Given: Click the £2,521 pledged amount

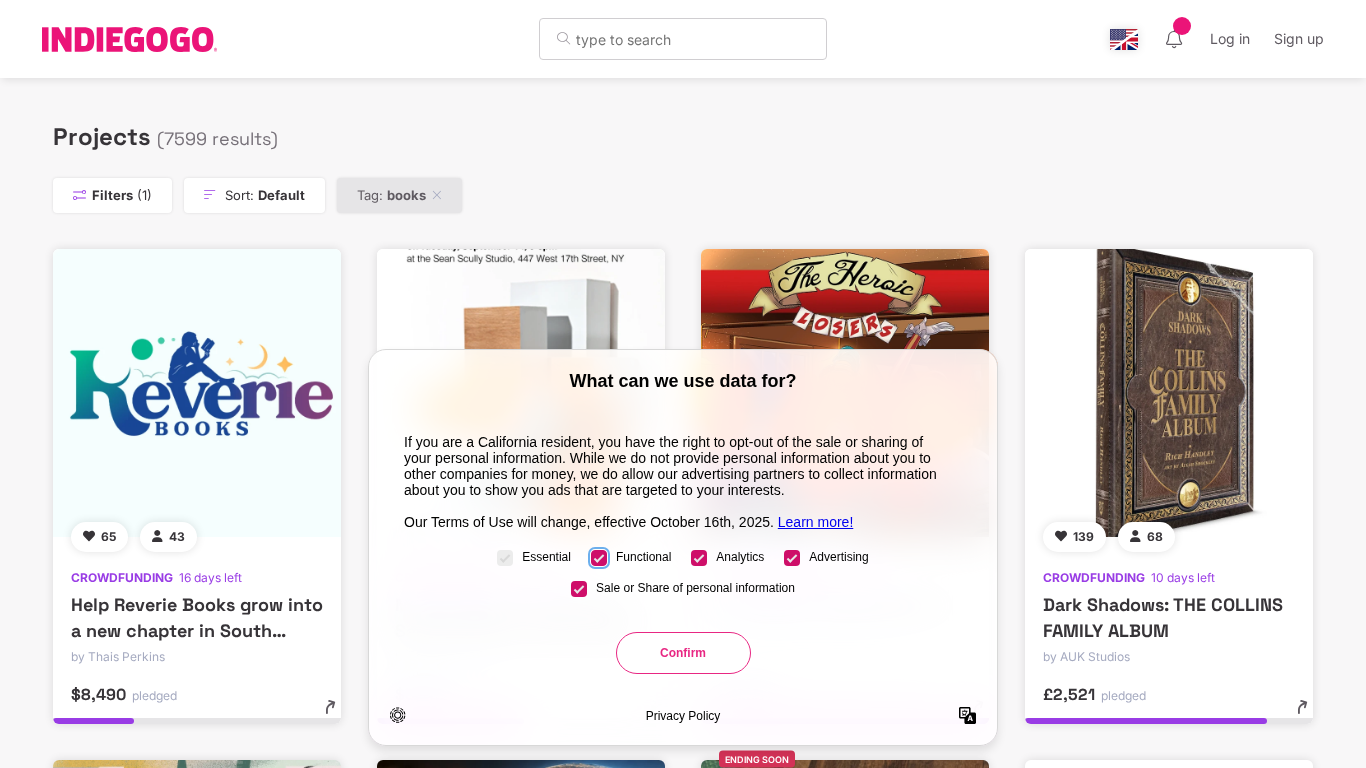Looking at the screenshot, I should click(x=1069, y=694).
